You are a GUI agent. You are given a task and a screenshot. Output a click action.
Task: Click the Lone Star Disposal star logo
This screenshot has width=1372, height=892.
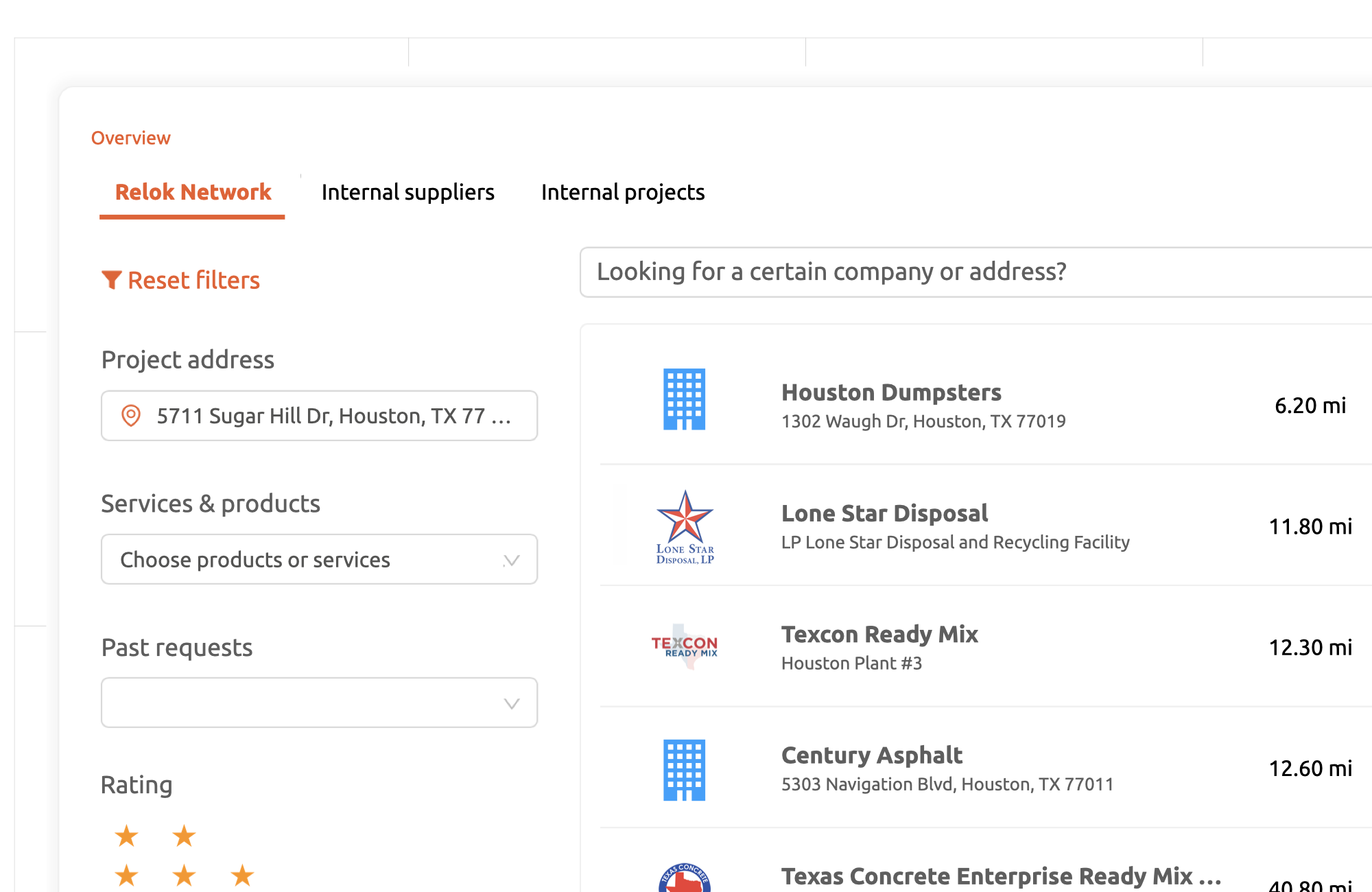coord(684,526)
